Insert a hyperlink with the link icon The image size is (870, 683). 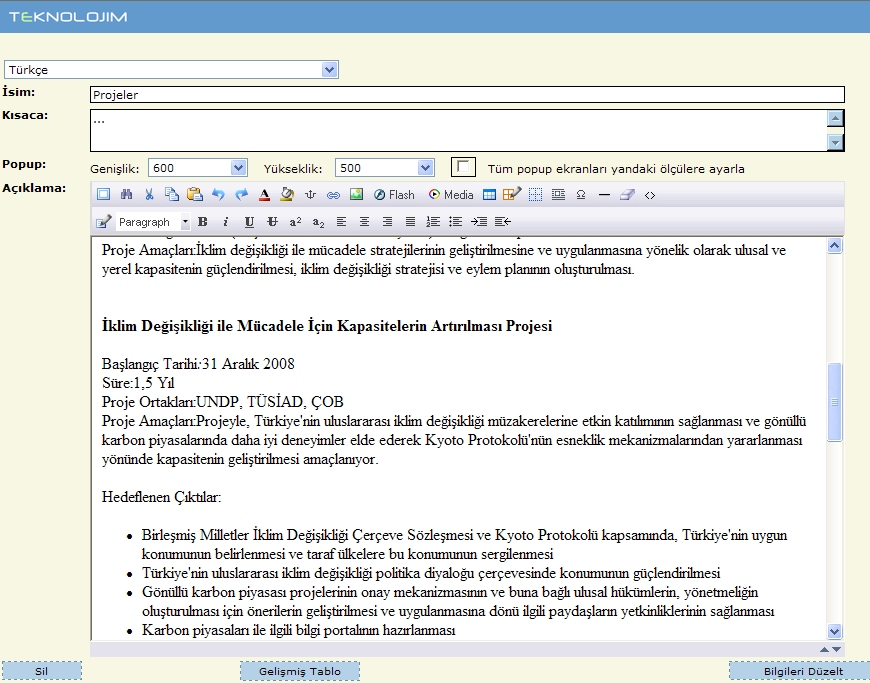pos(333,195)
